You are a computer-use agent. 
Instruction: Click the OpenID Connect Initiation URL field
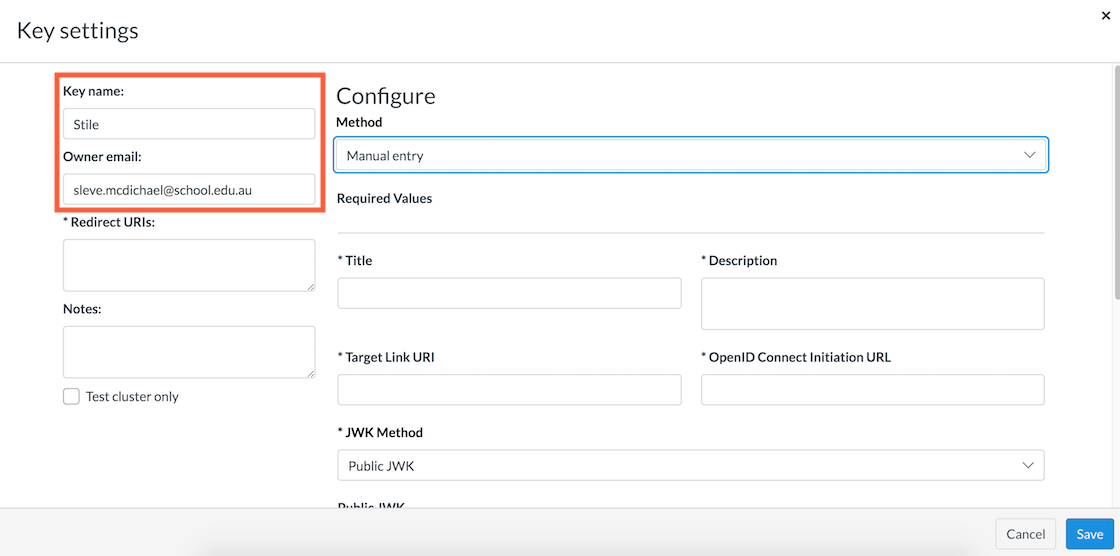click(873, 389)
